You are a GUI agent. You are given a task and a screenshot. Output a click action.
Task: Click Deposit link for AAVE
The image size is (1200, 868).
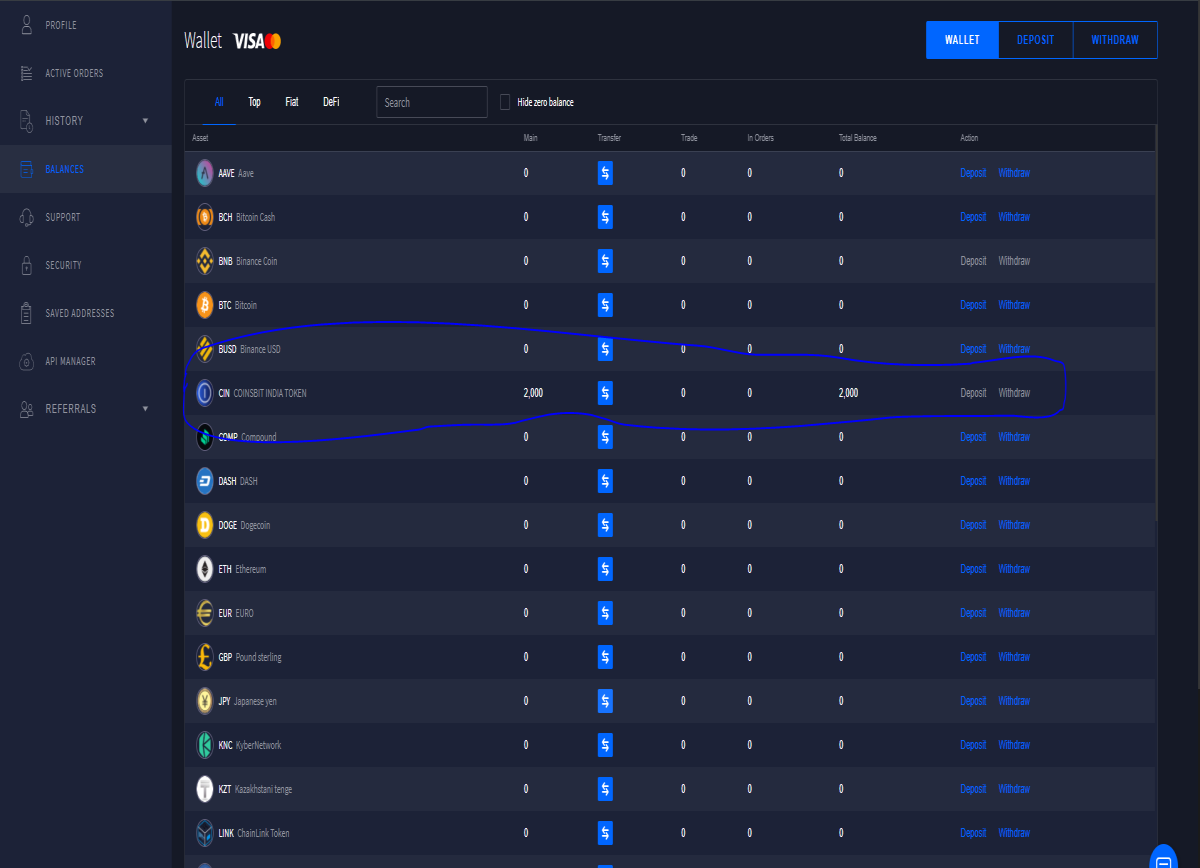(x=973, y=173)
